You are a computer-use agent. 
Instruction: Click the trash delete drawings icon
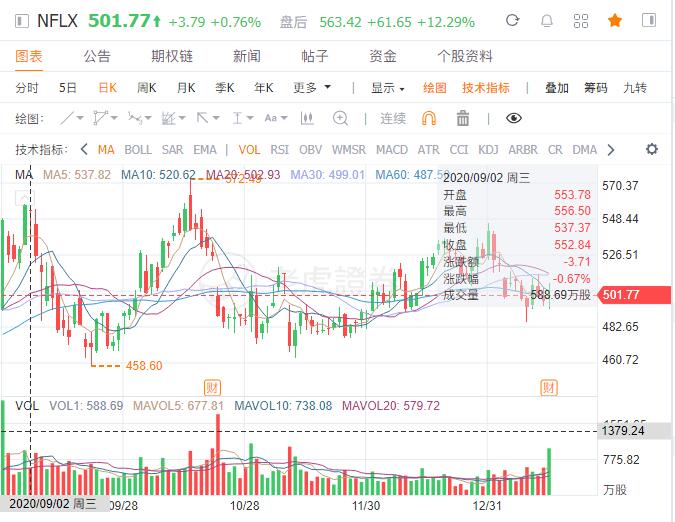(x=463, y=118)
